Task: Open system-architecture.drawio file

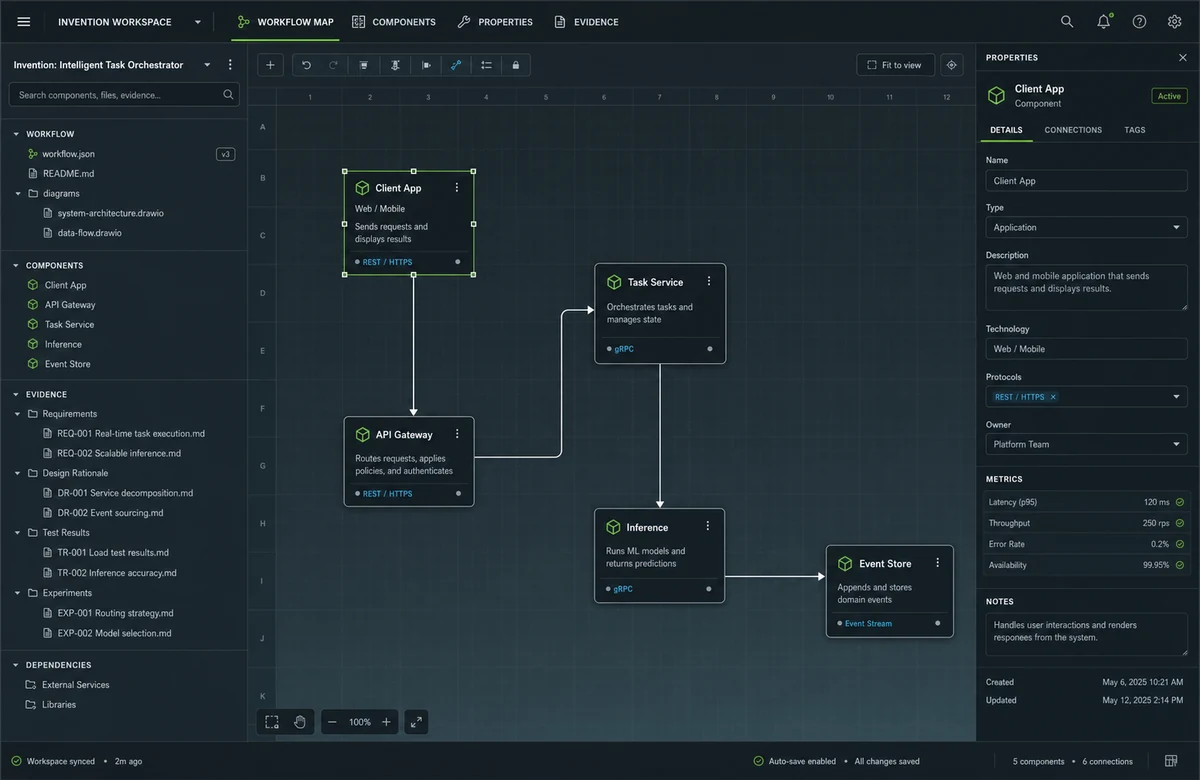Action: point(111,213)
